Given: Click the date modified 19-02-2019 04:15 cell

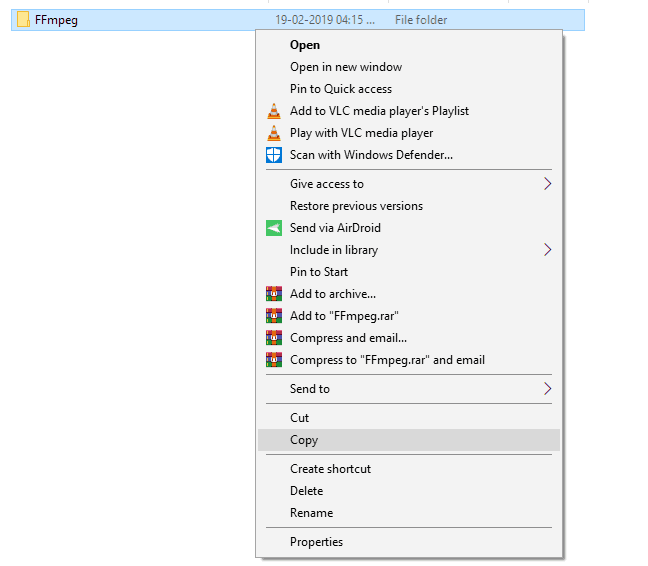Looking at the screenshot, I should tap(325, 20).
